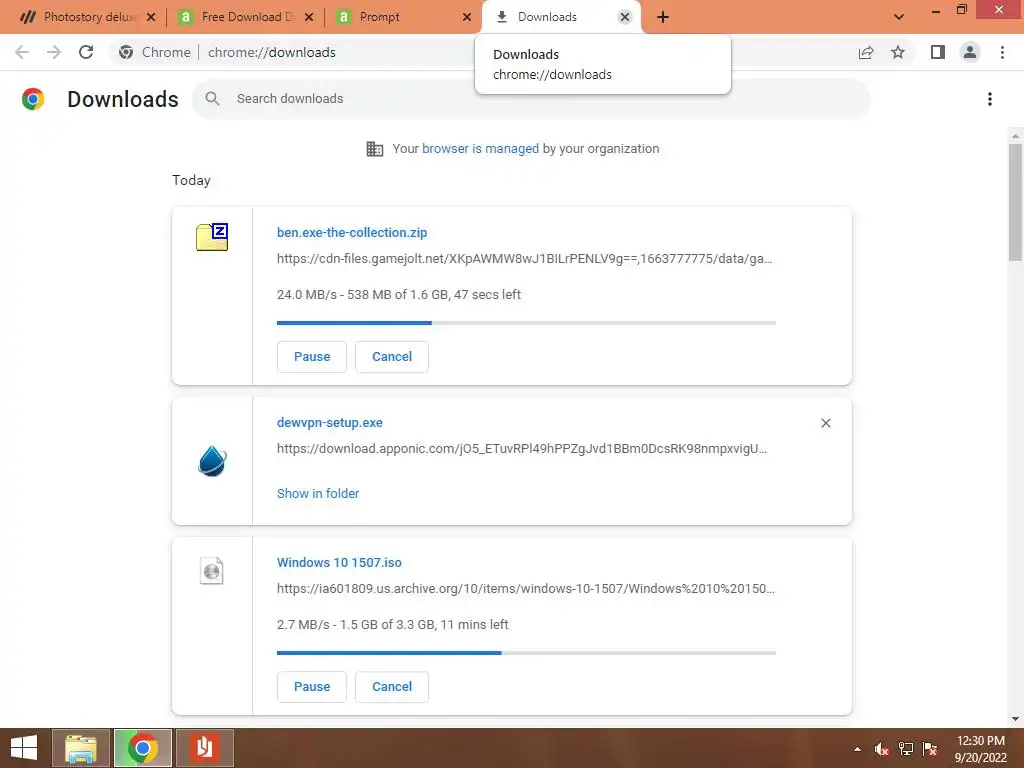Close the Photostory deluxe tab
The image size is (1024, 768).
click(x=151, y=17)
